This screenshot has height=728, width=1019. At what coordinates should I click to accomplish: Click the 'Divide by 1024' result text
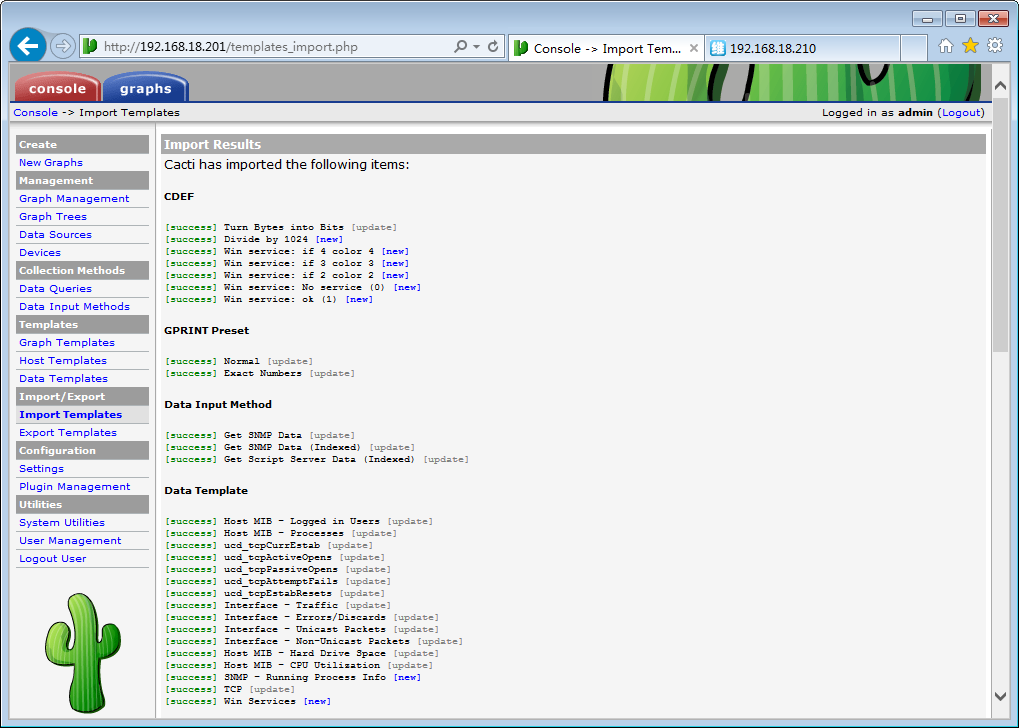coord(266,239)
